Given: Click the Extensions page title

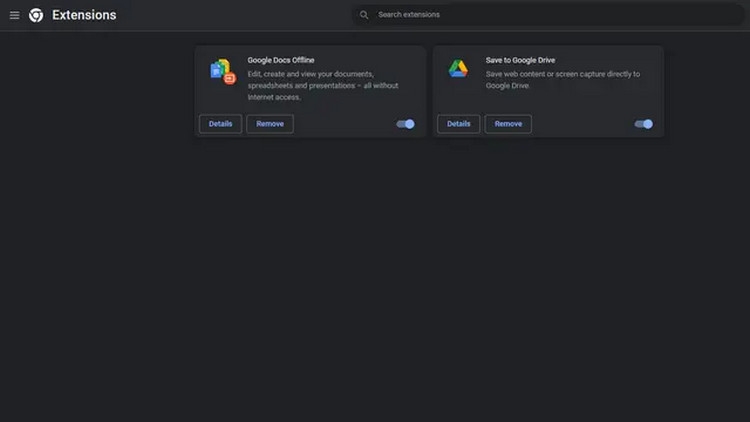Looking at the screenshot, I should (x=84, y=15).
